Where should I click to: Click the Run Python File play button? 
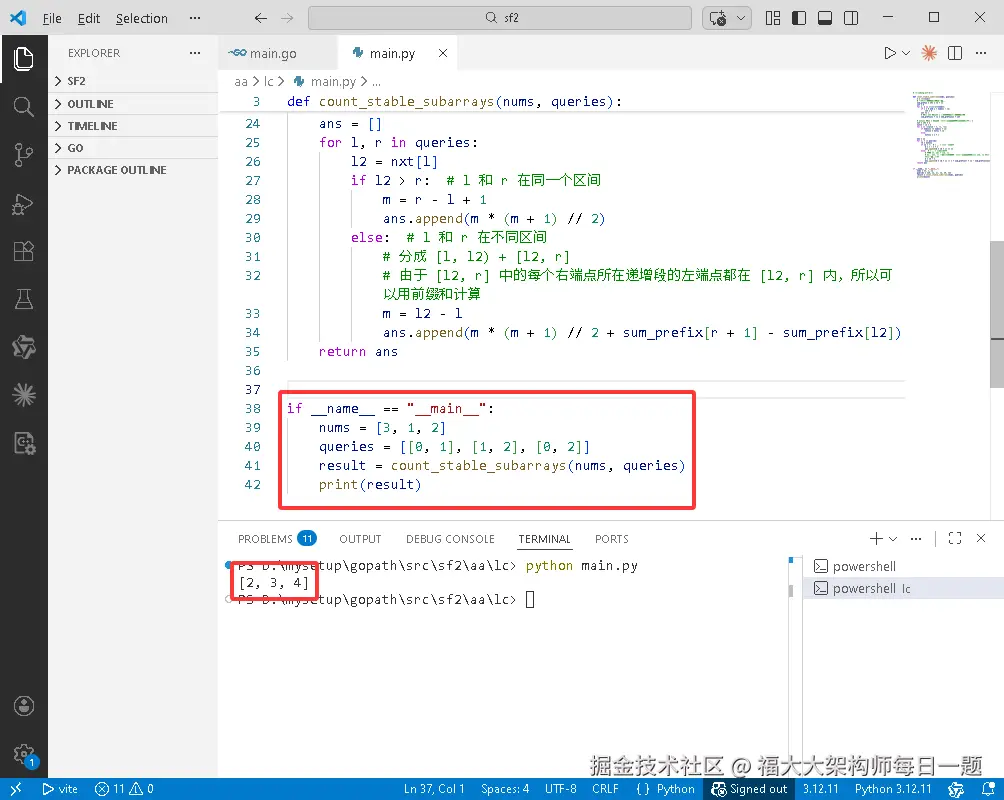889,53
